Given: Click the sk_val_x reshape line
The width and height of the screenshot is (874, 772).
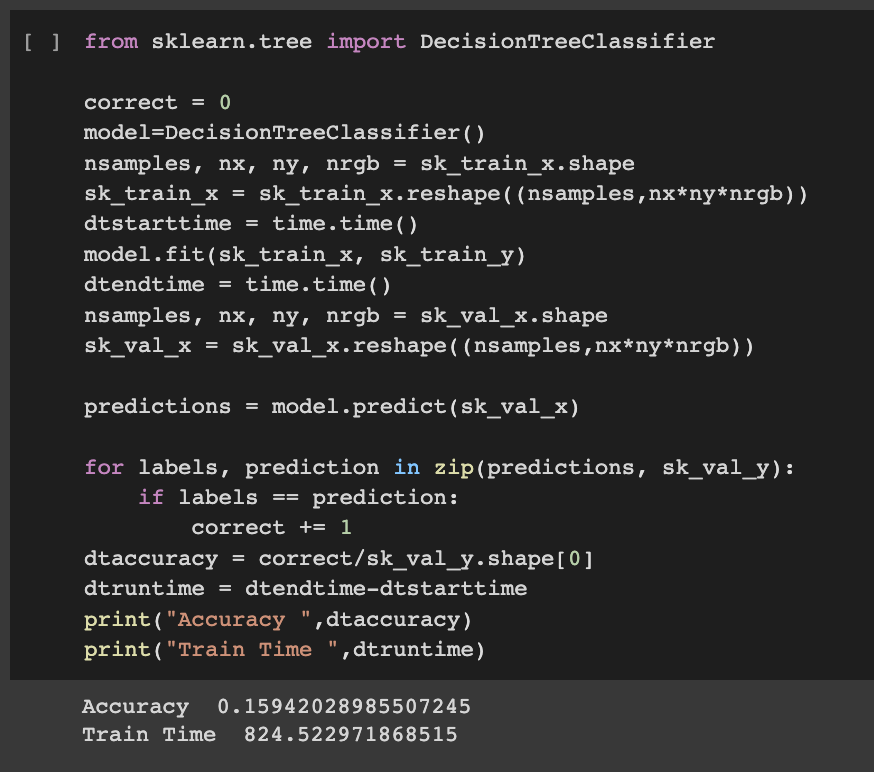Looking at the screenshot, I should (419, 346).
